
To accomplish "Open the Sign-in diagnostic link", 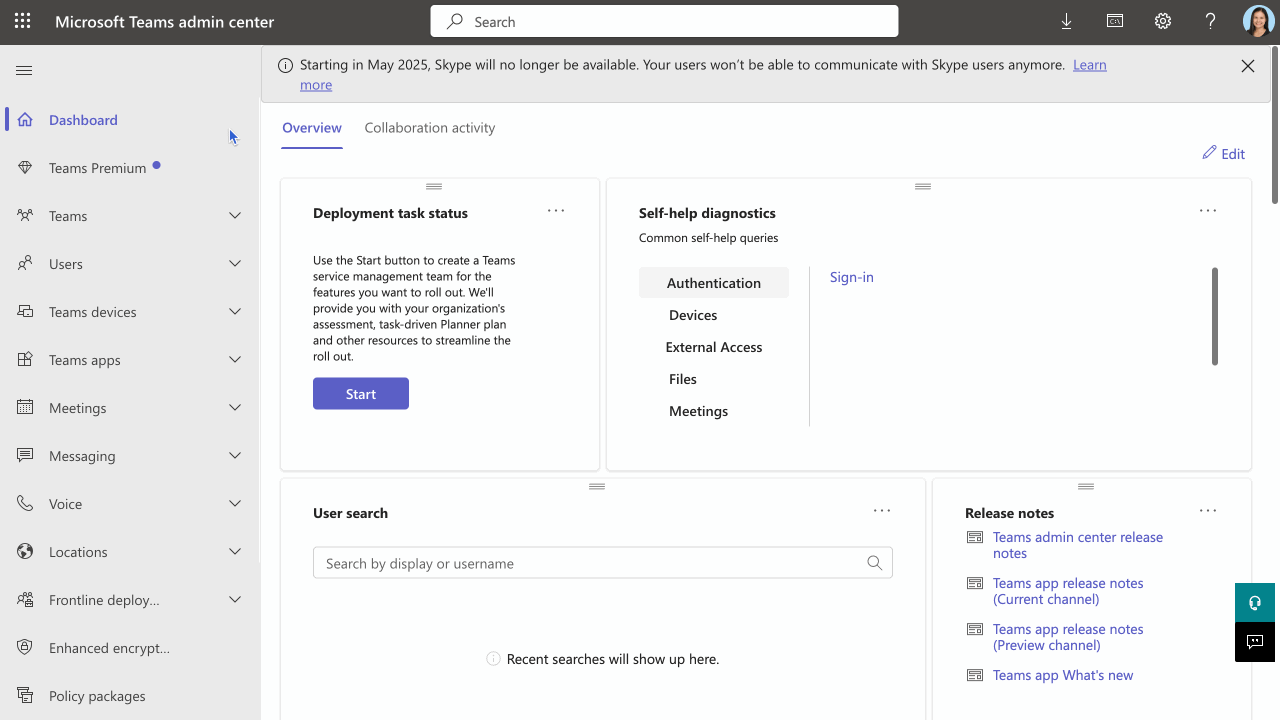I will (x=852, y=277).
